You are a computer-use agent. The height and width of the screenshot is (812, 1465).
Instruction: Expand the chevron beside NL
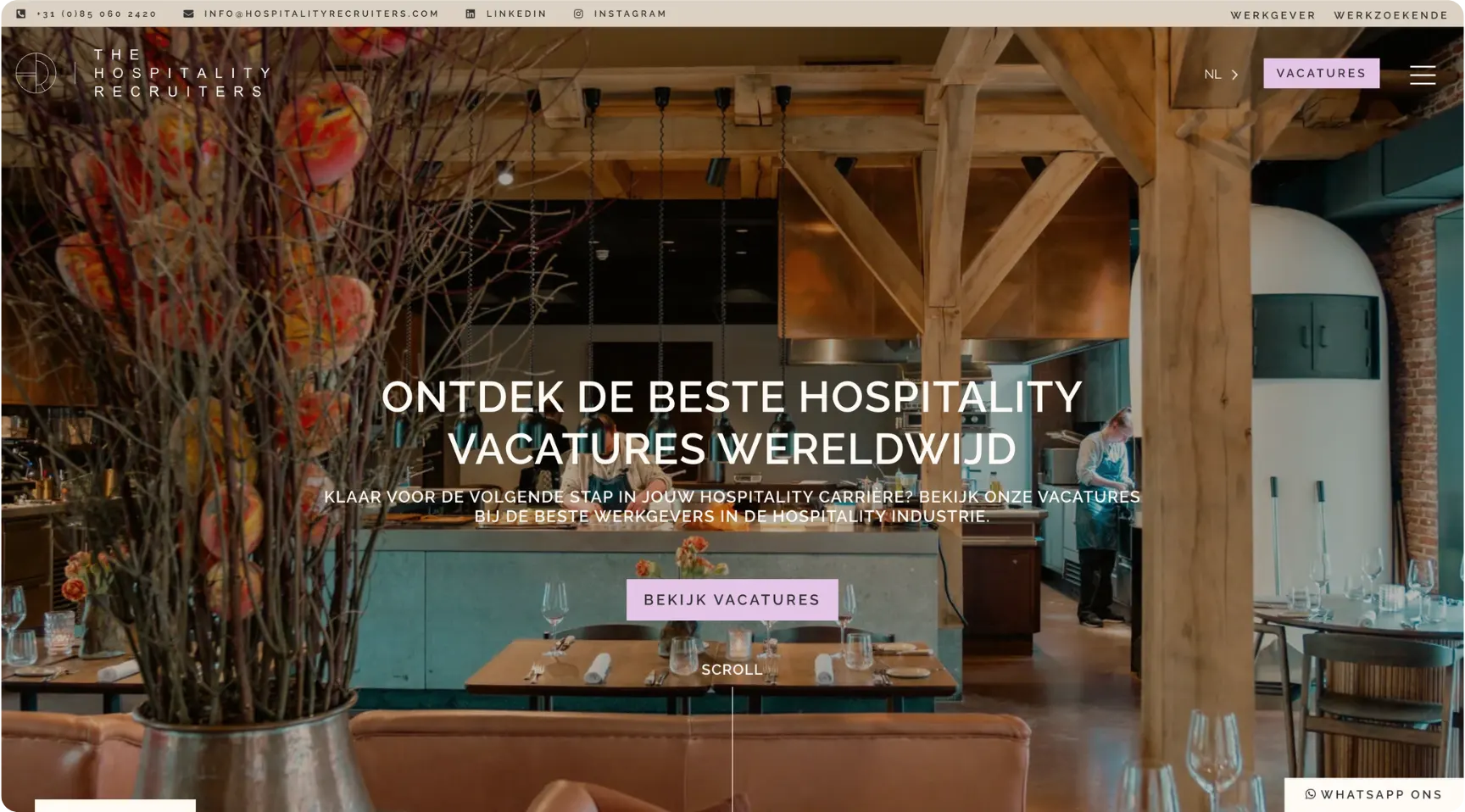(x=1234, y=75)
